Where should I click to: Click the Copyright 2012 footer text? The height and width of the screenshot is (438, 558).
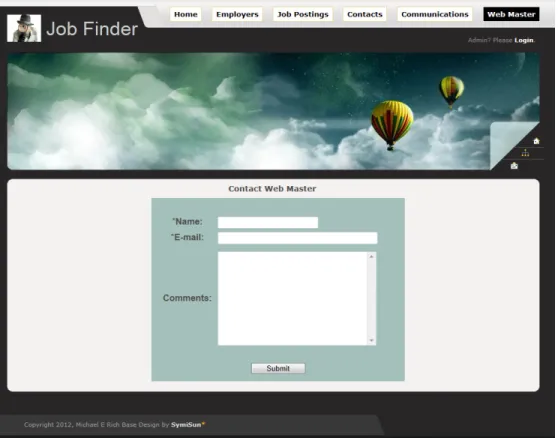(x=96, y=424)
